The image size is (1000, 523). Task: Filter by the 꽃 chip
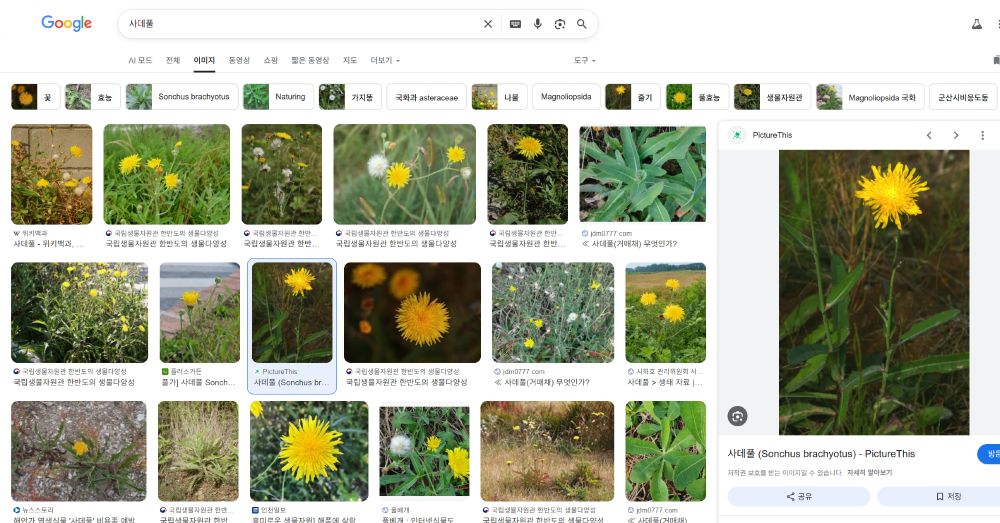pyautogui.click(x=35, y=97)
